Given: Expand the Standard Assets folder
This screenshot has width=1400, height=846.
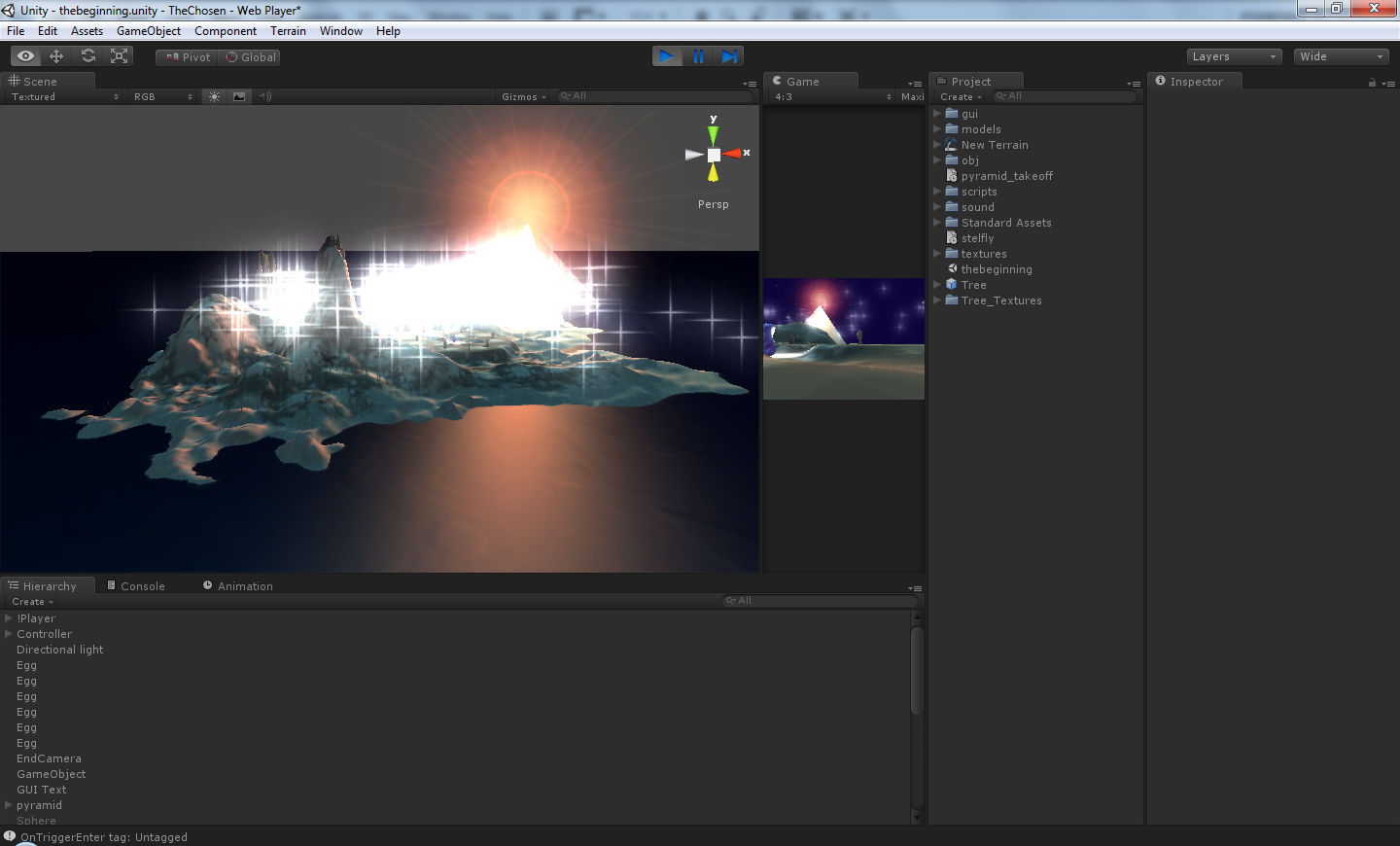Looking at the screenshot, I should (x=937, y=223).
